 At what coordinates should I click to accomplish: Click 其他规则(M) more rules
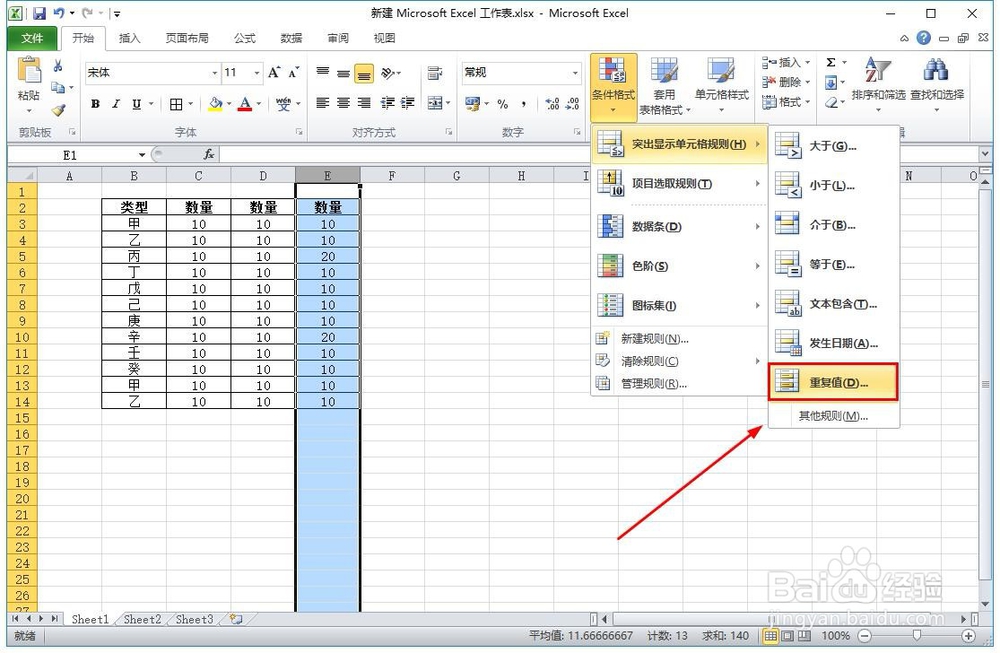[834, 416]
